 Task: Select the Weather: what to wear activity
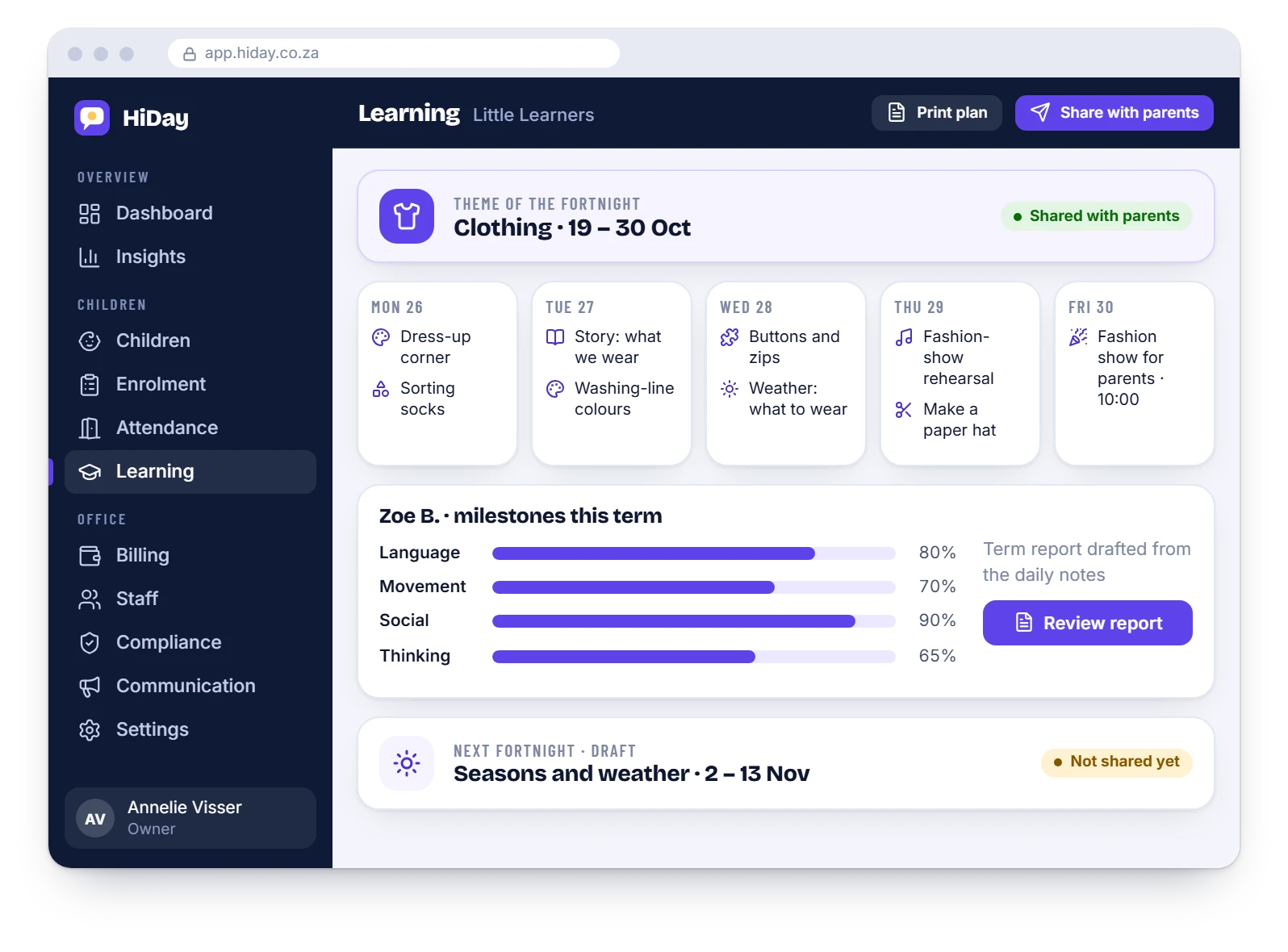click(x=784, y=399)
